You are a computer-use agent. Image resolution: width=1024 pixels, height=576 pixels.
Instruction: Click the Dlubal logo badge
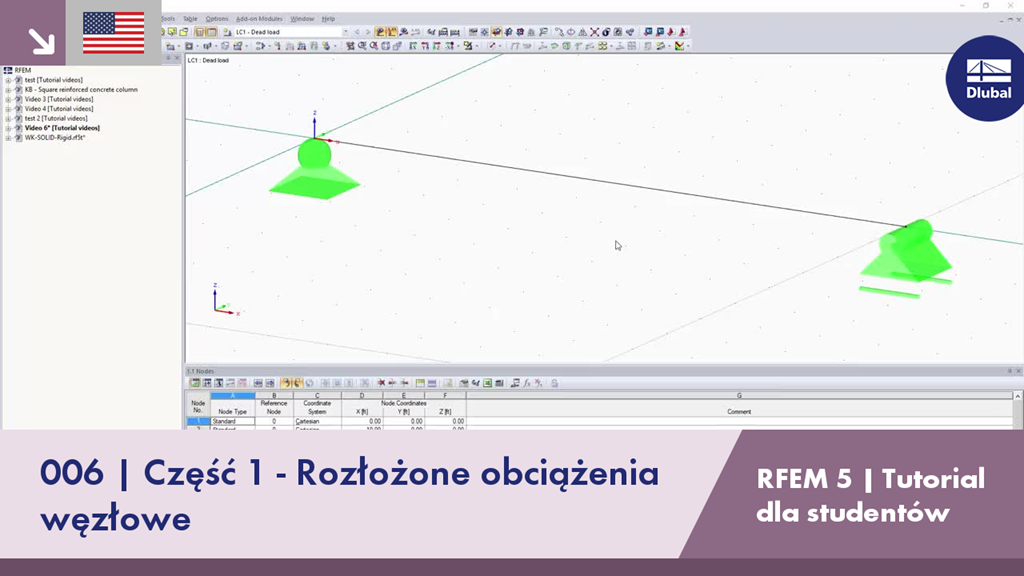[985, 78]
